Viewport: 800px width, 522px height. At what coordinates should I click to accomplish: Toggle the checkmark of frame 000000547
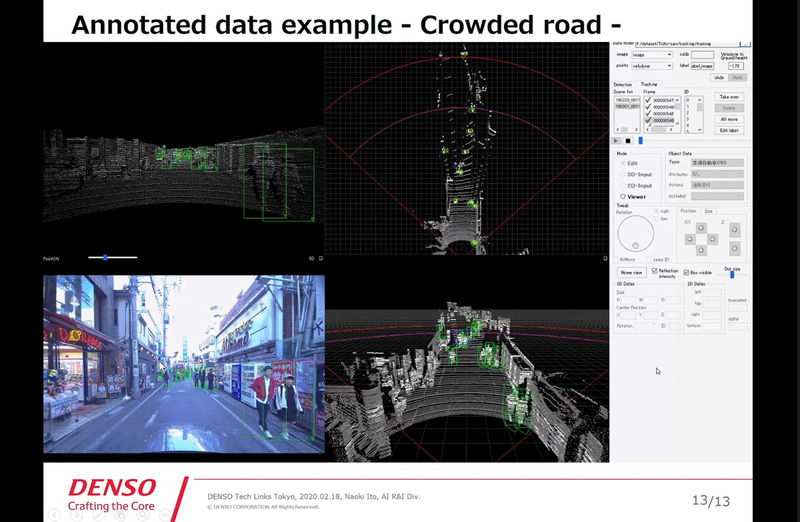[648, 100]
